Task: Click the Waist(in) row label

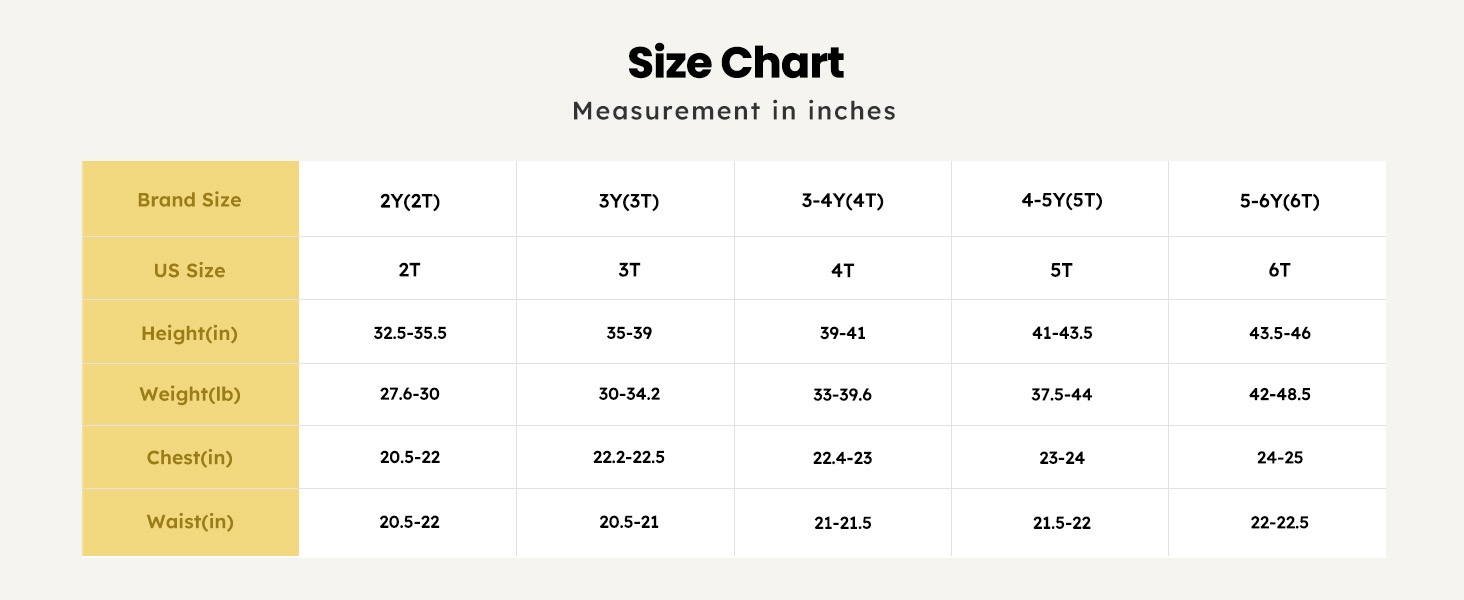Action: (x=189, y=521)
